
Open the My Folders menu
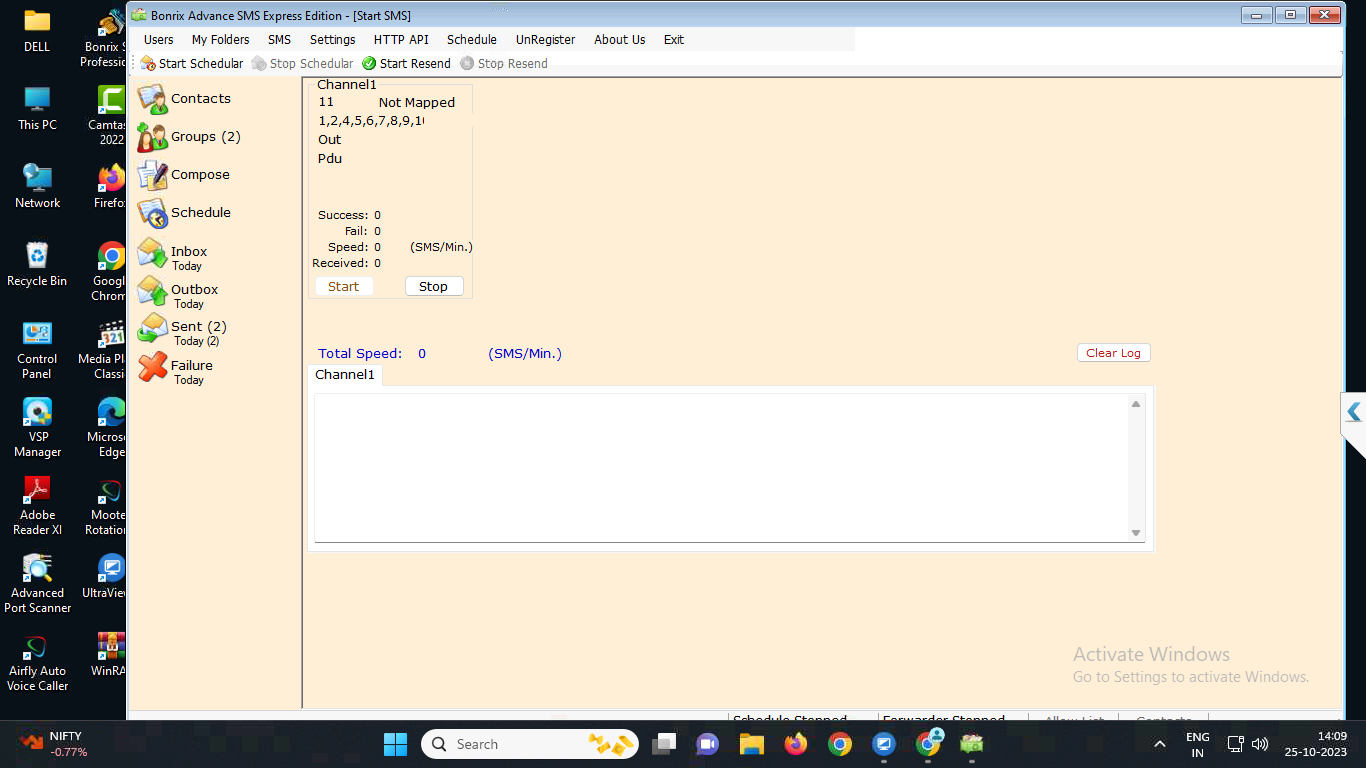[221, 40]
